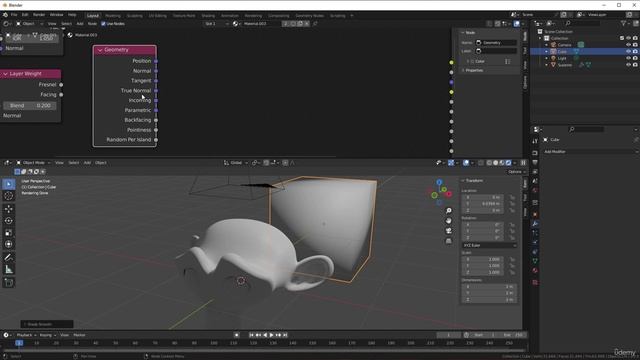Click the node Name field reading Geometry
This screenshot has height=360, width=640.
click(496, 42)
